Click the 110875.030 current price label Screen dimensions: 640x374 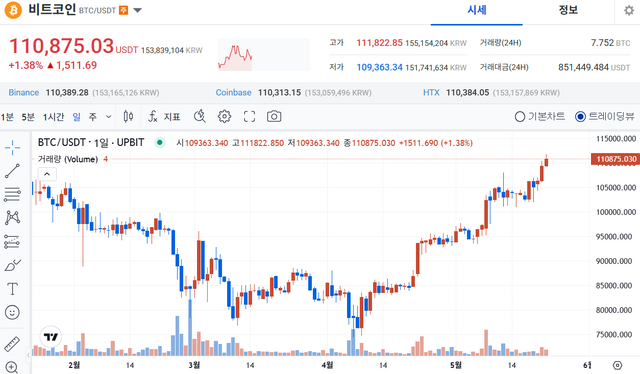[x=616, y=159]
